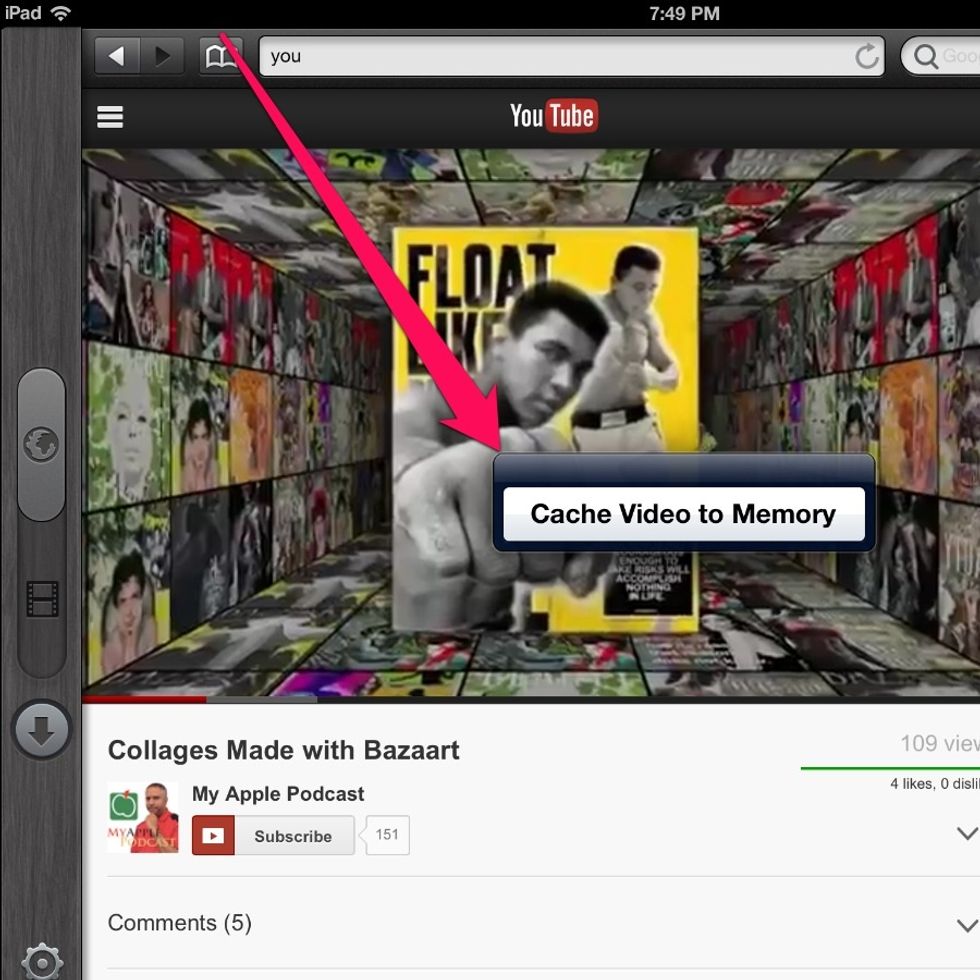Screen dimensions: 980x980
Task: Open the My Apple Podcast channel avatar
Action: (143, 818)
